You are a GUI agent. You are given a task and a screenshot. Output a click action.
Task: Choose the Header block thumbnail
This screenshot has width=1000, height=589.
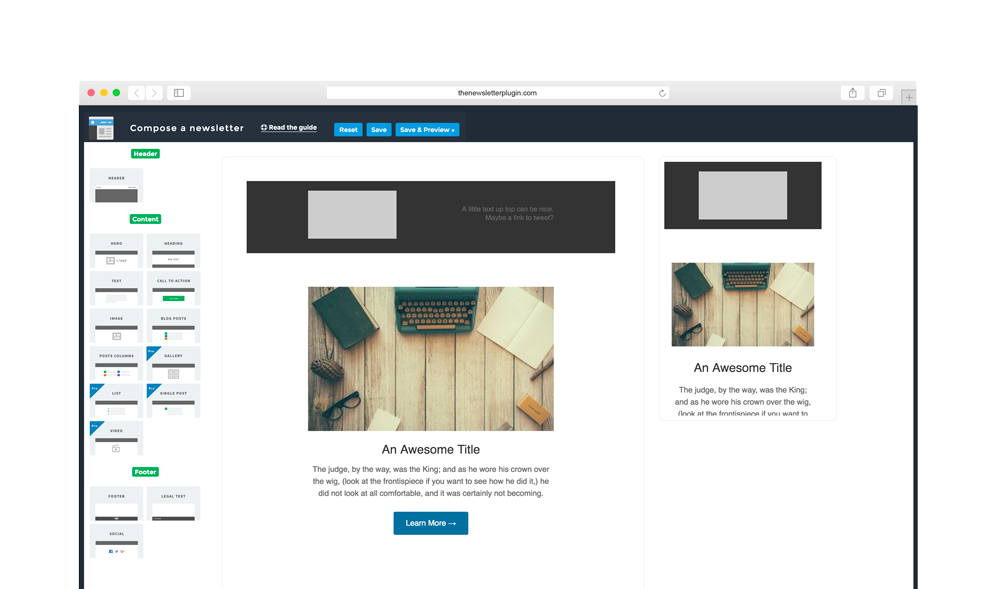(116, 186)
